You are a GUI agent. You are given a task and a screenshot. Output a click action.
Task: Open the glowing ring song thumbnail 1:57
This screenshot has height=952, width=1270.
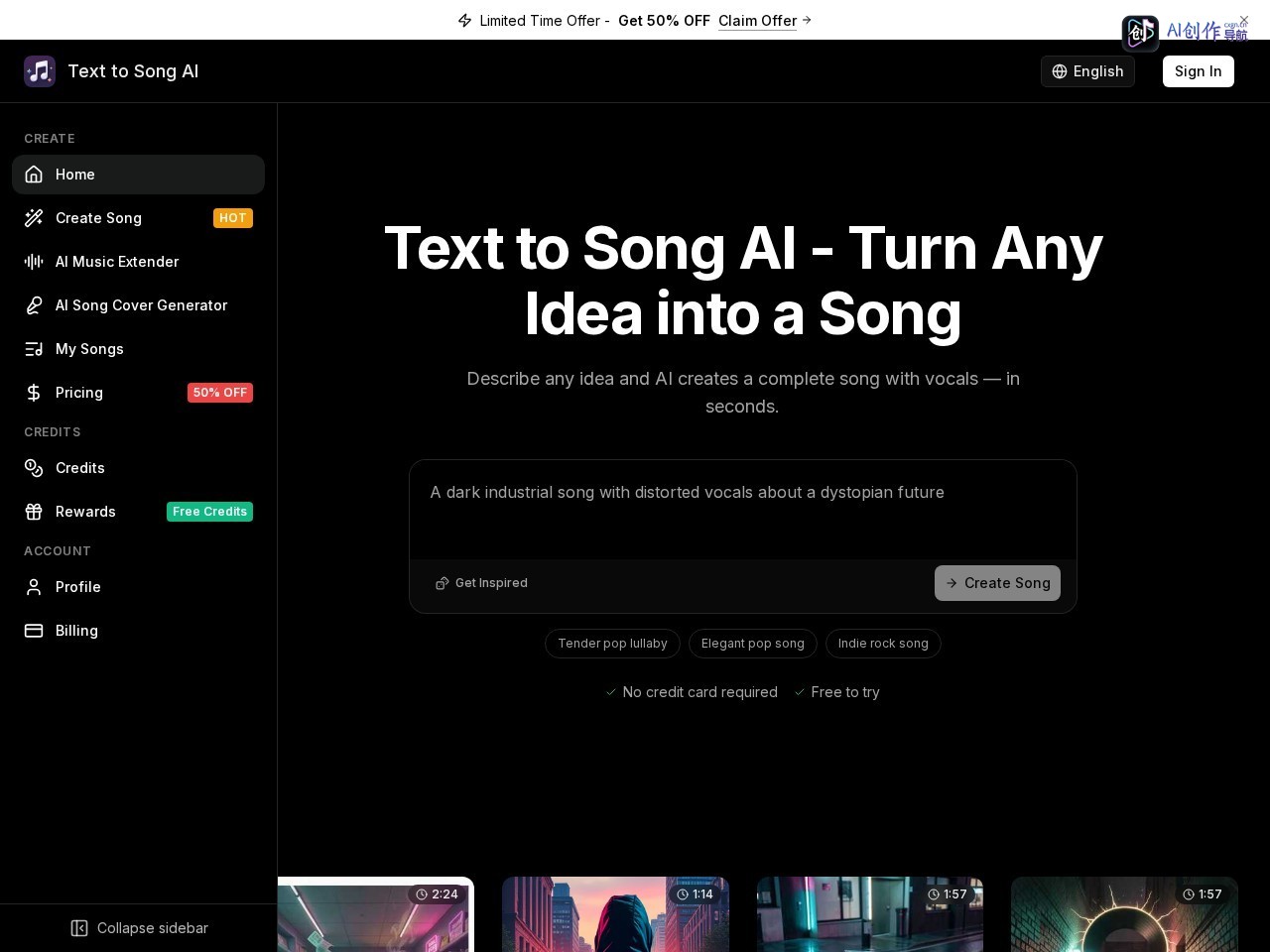coord(1124,914)
